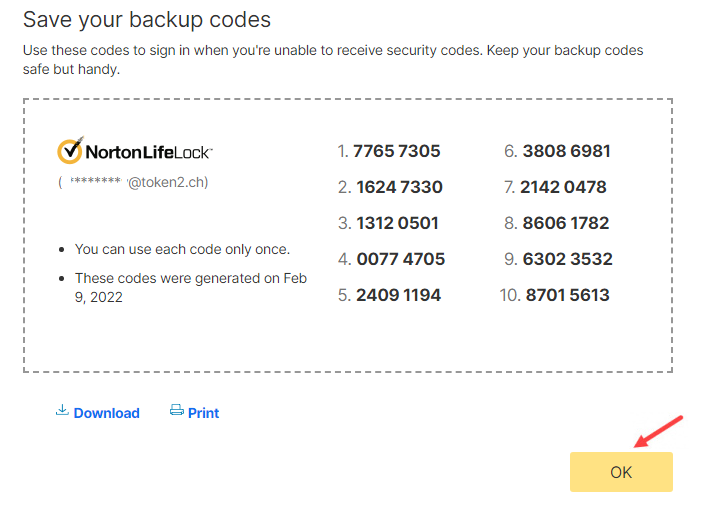Click the masked @token2.ch email address
The image size is (703, 505).
(133, 182)
